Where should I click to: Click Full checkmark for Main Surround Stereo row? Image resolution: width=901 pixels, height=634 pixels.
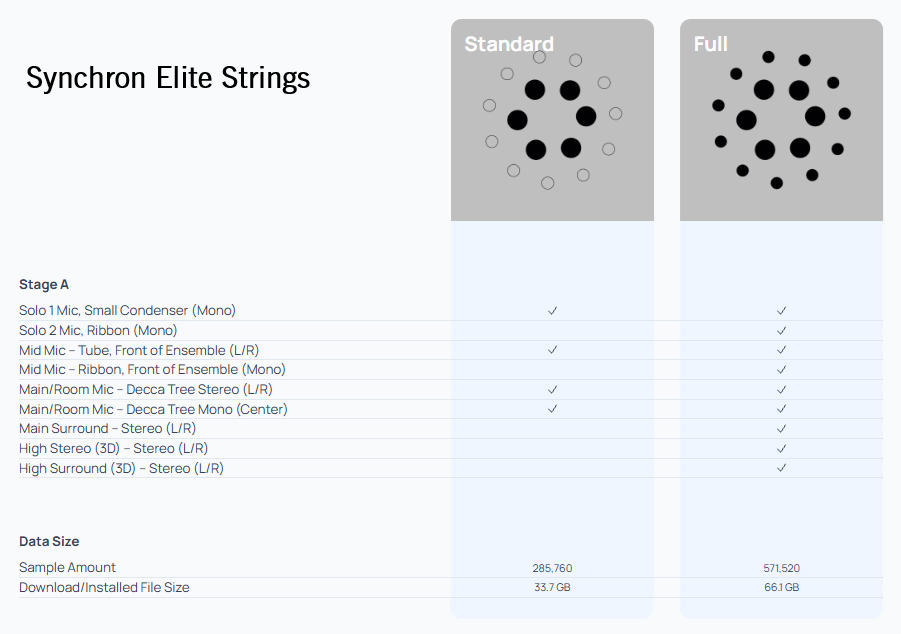pyautogui.click(x=781, y=429)
